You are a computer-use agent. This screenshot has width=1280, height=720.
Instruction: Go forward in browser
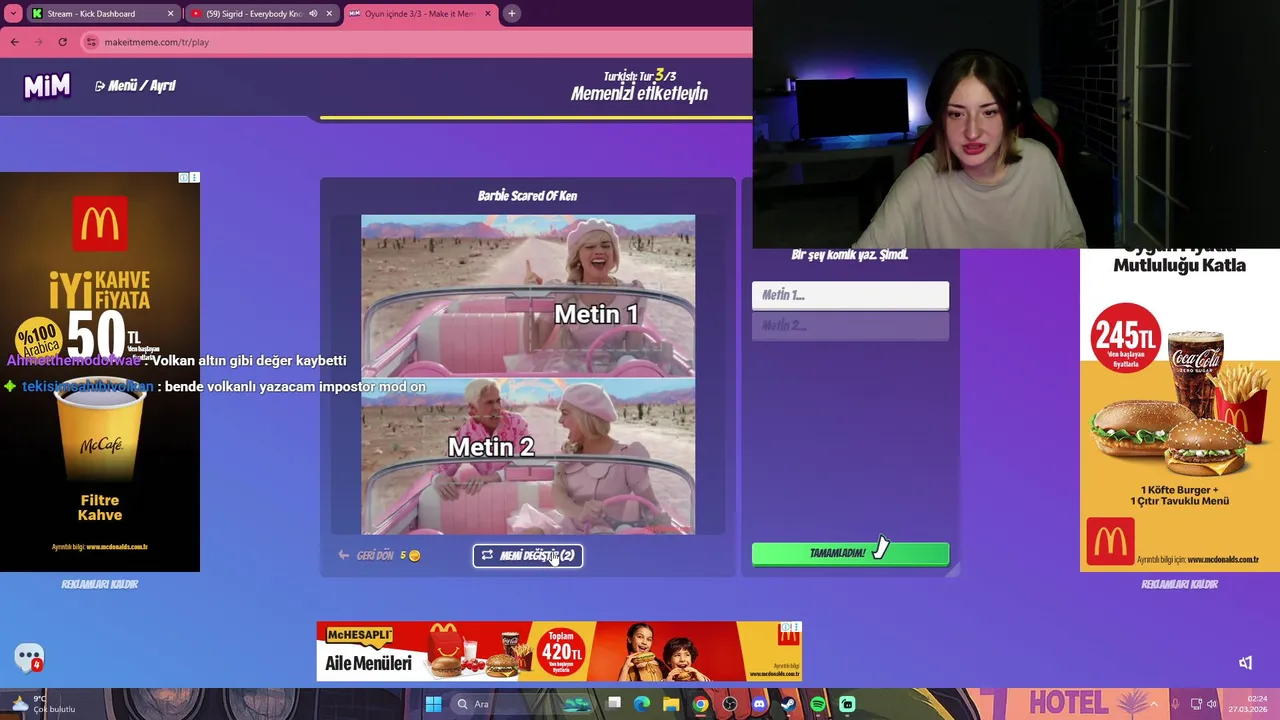pyautogui.click(x=39, y=42)
